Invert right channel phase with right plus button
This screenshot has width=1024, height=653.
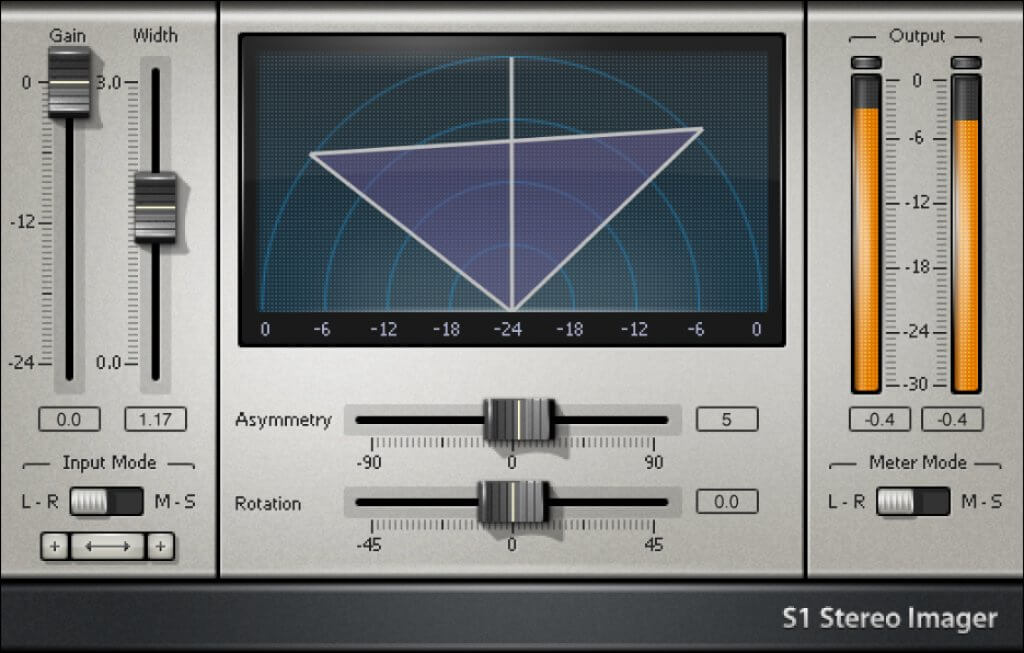(161, 546)
